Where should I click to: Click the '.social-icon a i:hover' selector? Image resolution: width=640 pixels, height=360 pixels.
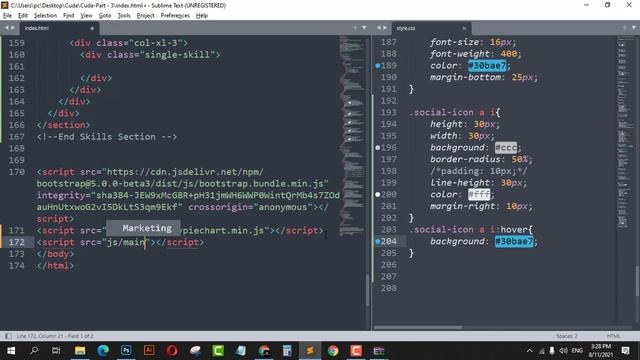tap(469, 229)
